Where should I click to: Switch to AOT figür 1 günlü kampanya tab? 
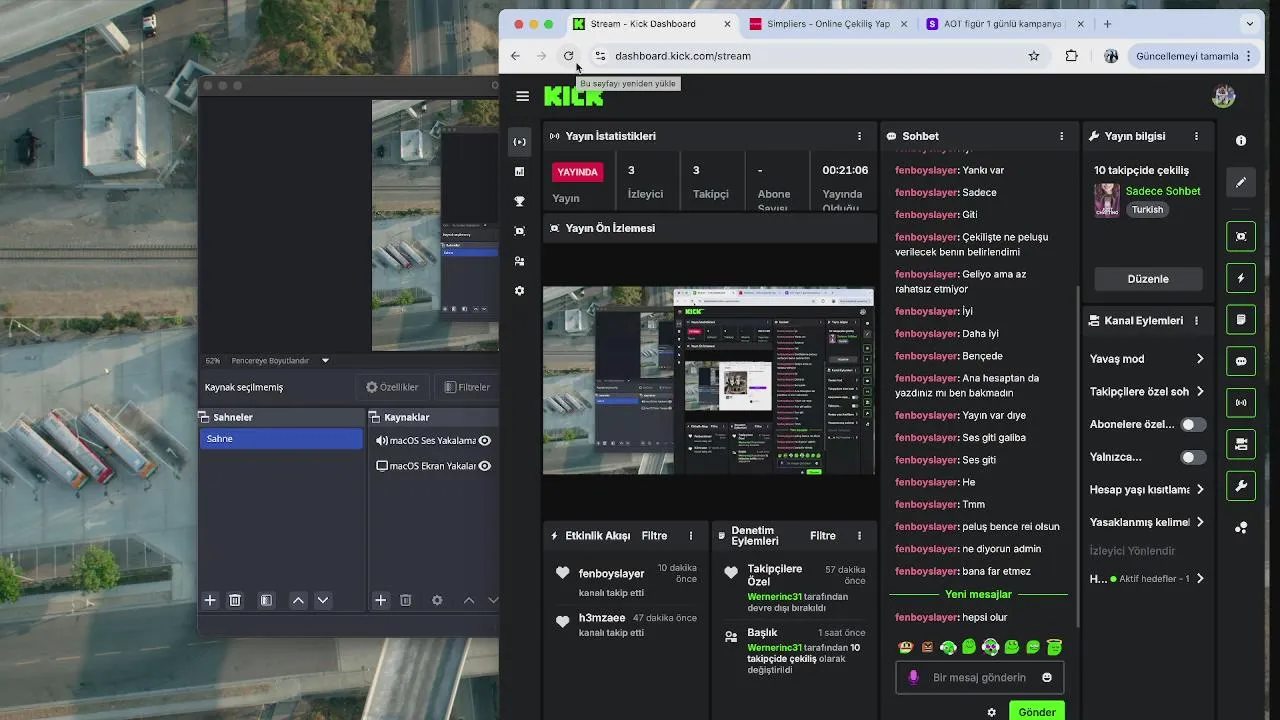pos(1003,24)
